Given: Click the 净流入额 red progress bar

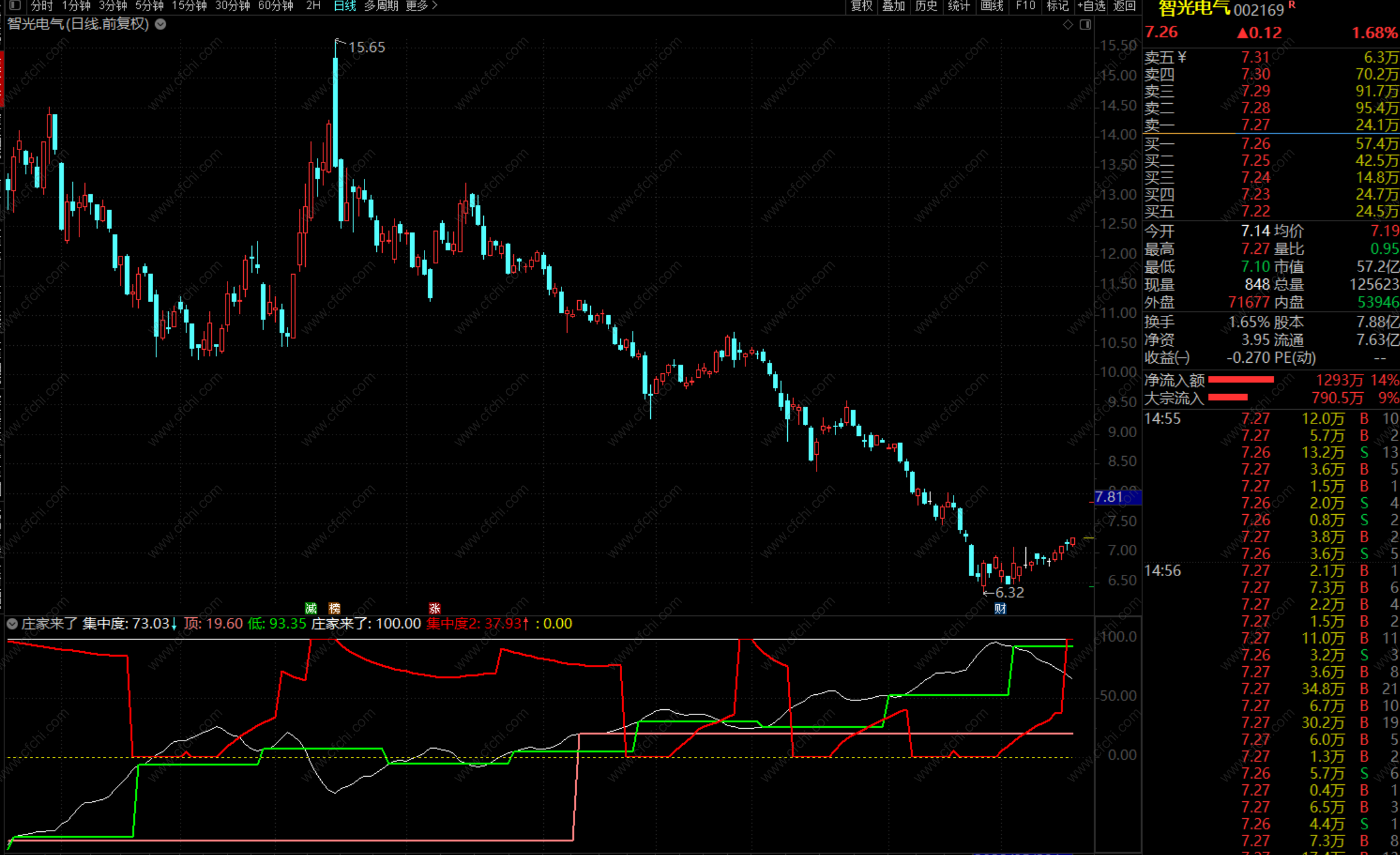Looking at the screenshot, I should click(1241, 380).
